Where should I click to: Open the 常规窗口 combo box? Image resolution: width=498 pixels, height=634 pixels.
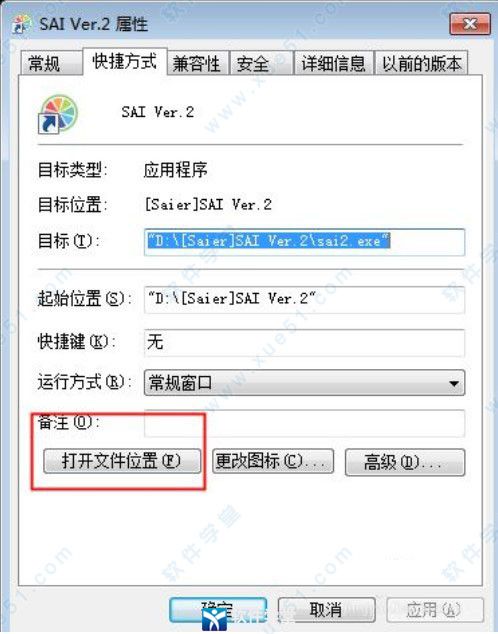(x=304, y=383)
